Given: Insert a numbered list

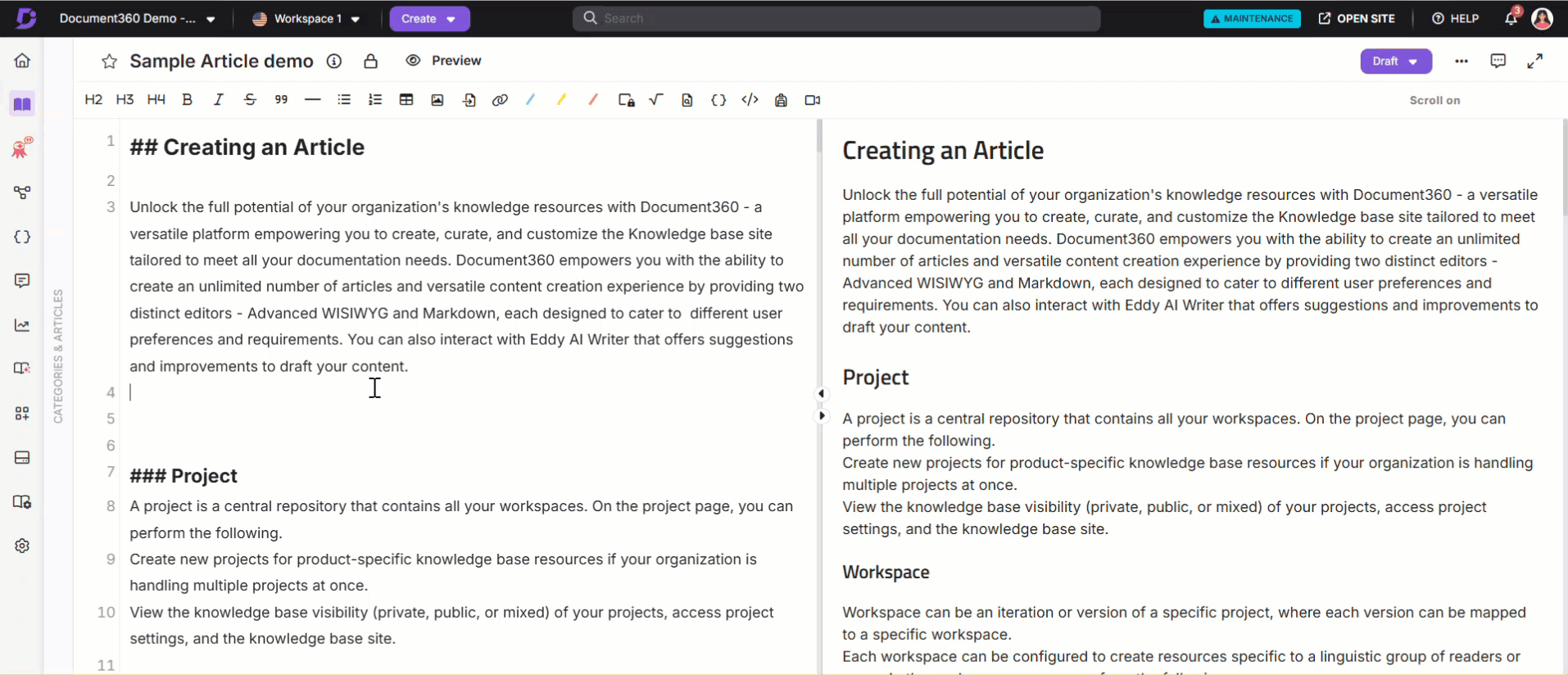Looking at the screenshot, I should coord(375,100).
